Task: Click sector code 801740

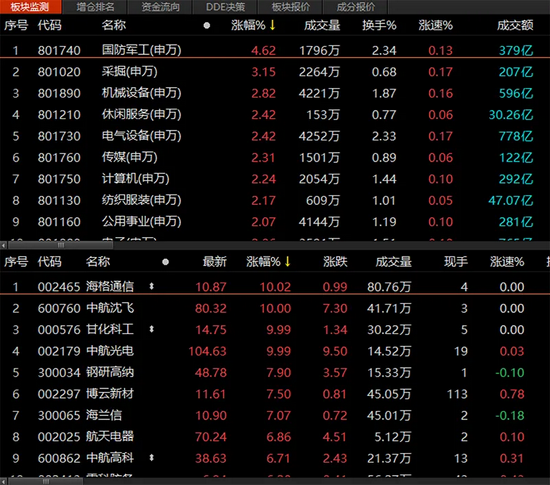Action: pyautogui.click(x=59, y=51)
